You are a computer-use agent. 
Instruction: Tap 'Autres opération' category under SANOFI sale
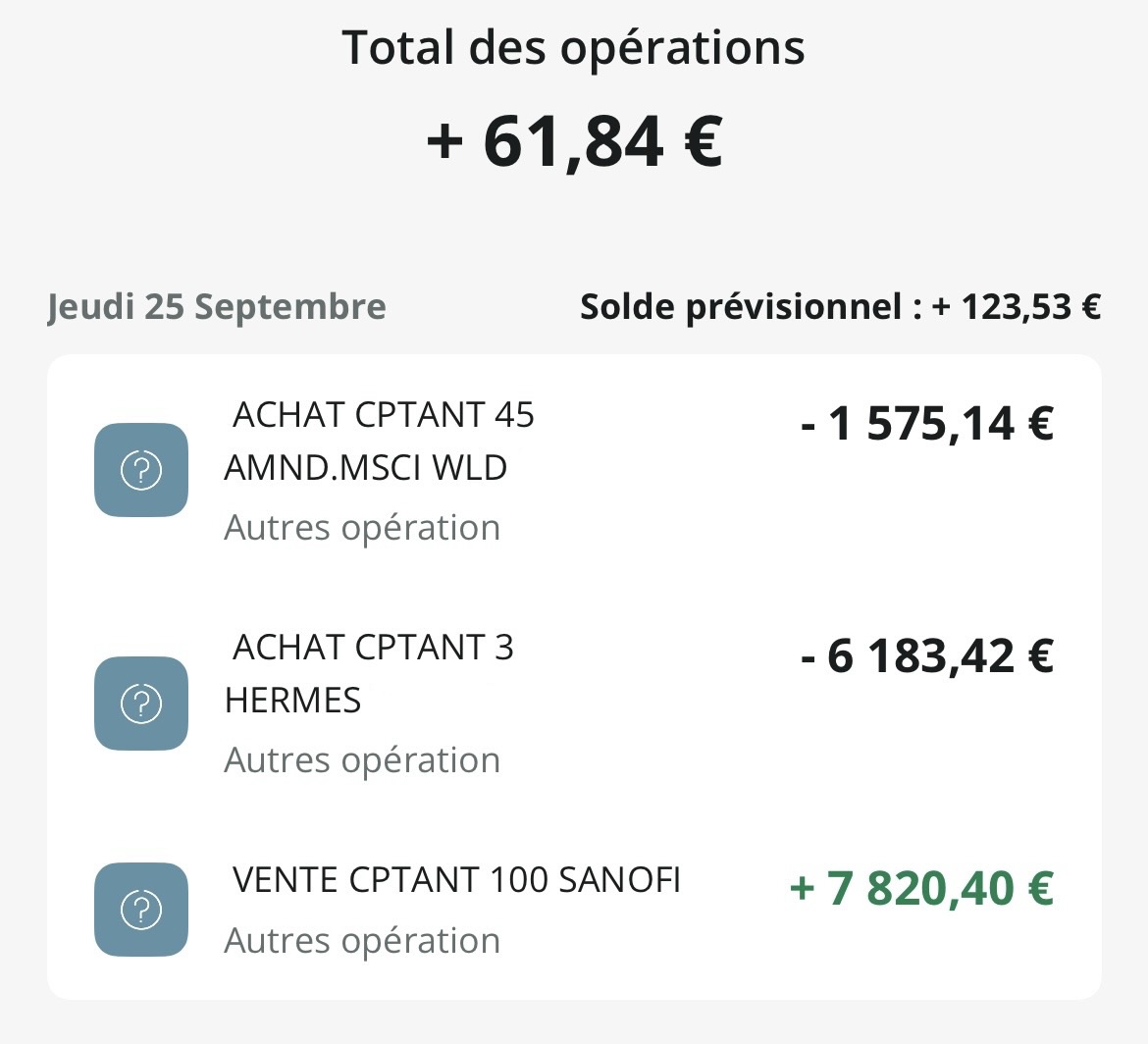pos(362,941)
